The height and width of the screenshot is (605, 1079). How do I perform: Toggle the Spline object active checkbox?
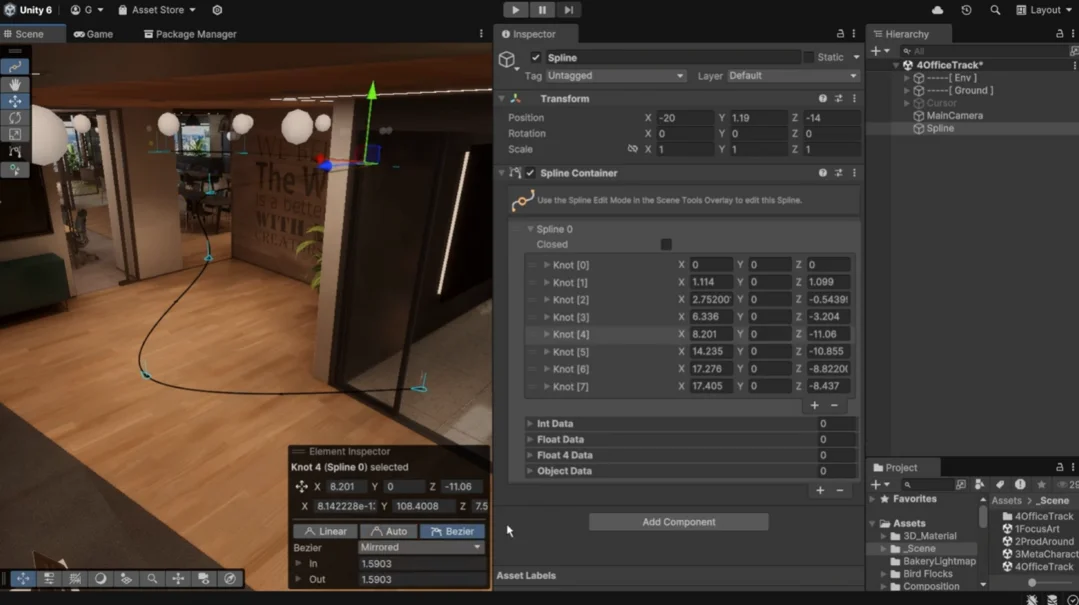[535, 58]
